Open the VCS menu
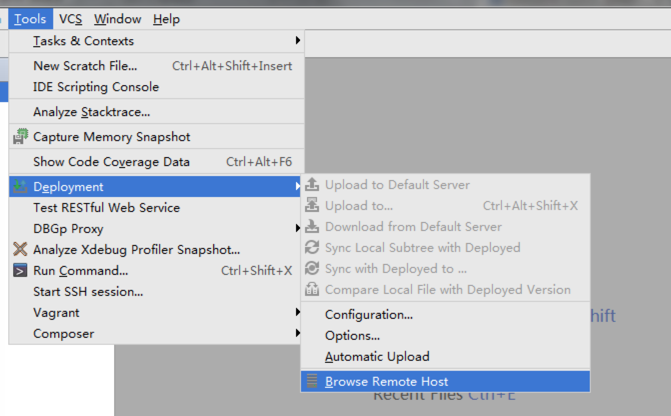This screenshot has width=671, height=416. pos(70,19)
